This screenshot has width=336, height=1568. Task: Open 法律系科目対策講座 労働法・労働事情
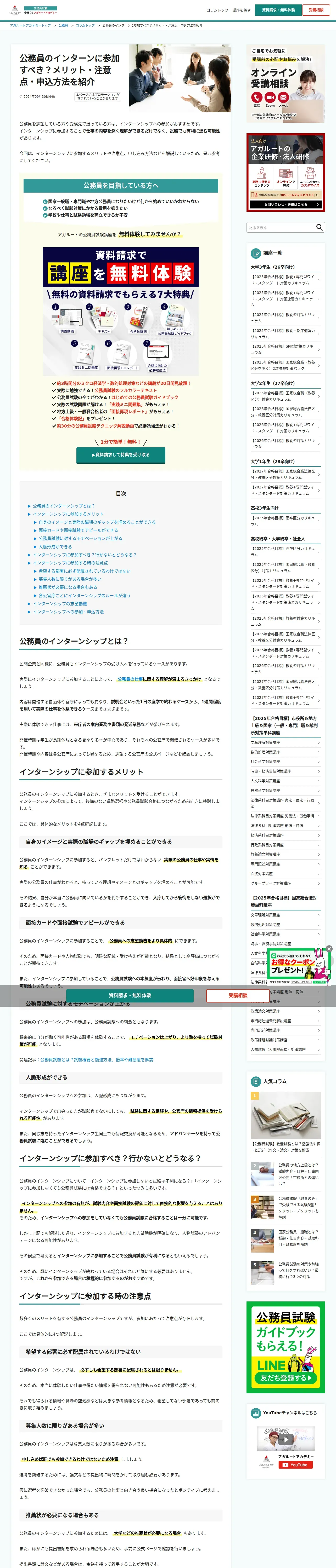pos(285,816)
